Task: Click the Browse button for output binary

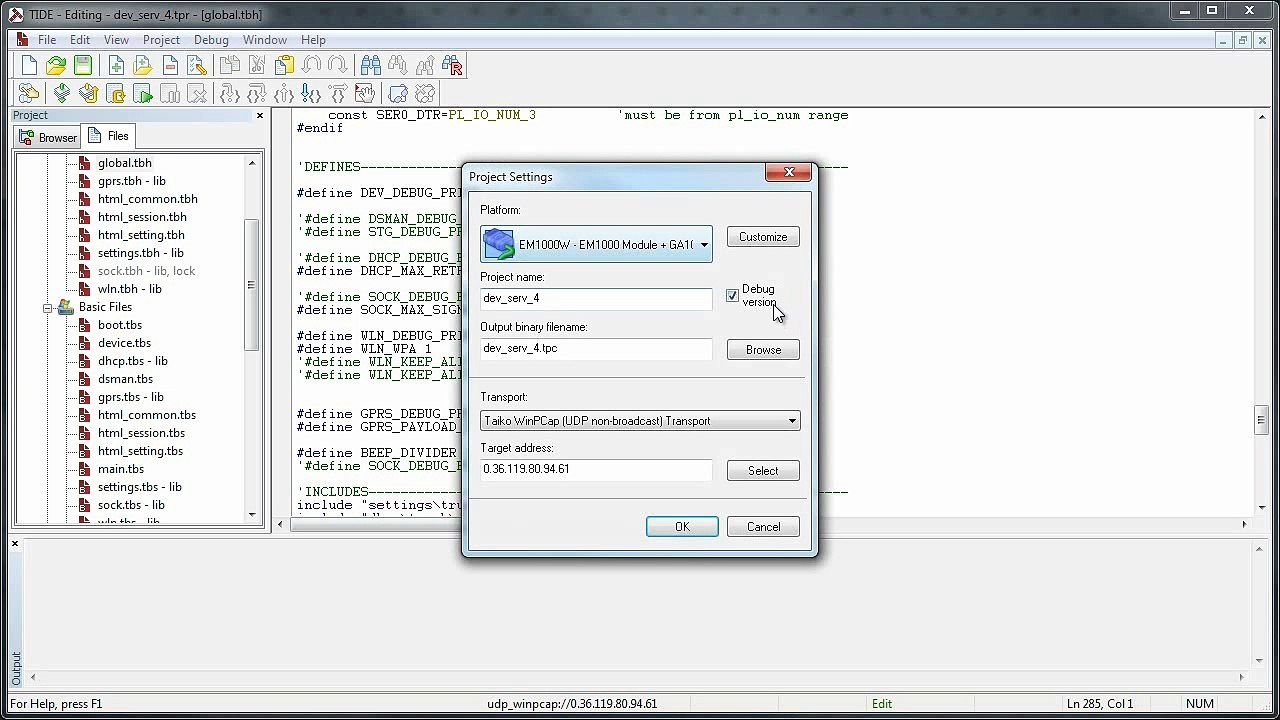Action: point(763,350)
